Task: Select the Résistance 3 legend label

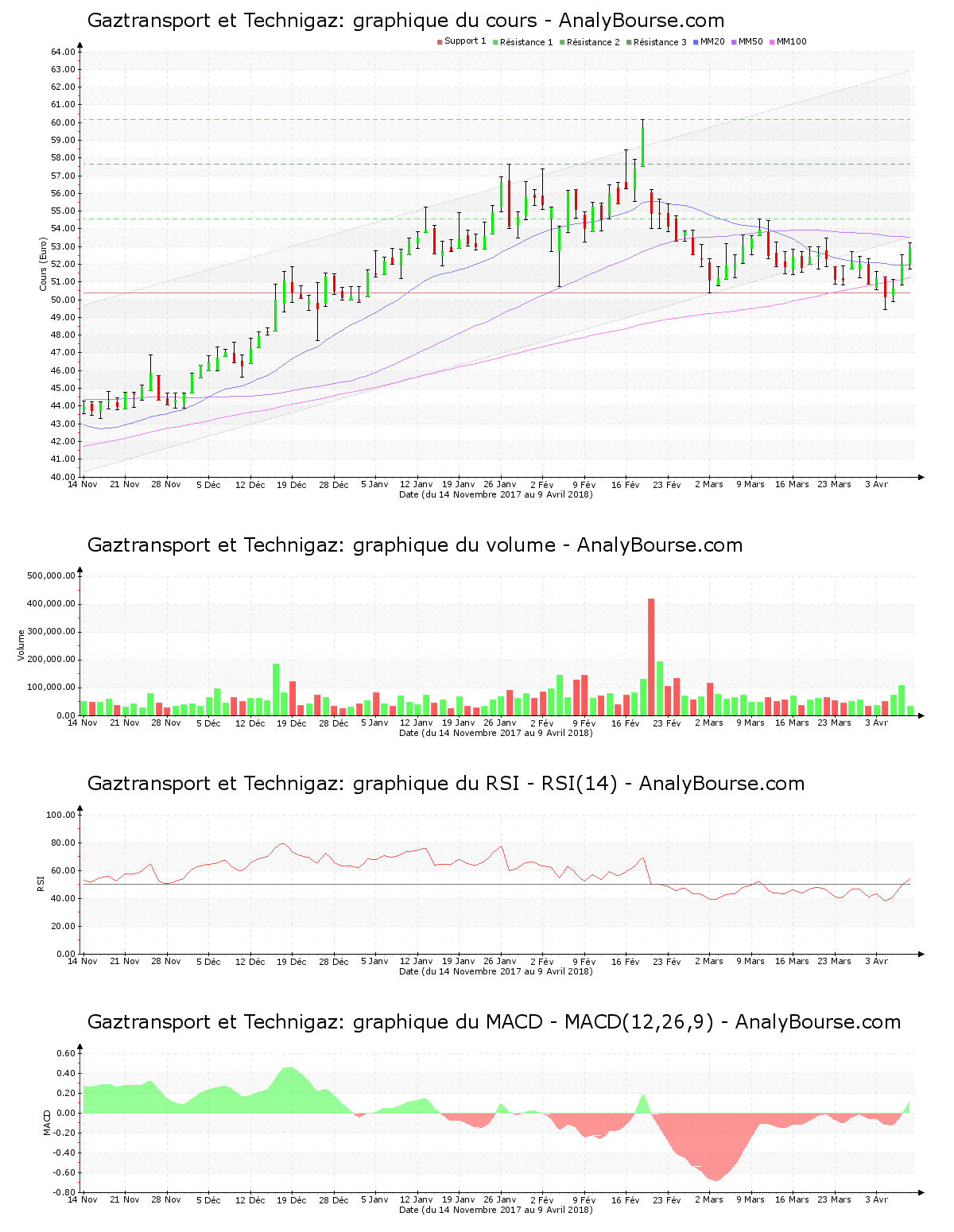Action: point(660,42)
